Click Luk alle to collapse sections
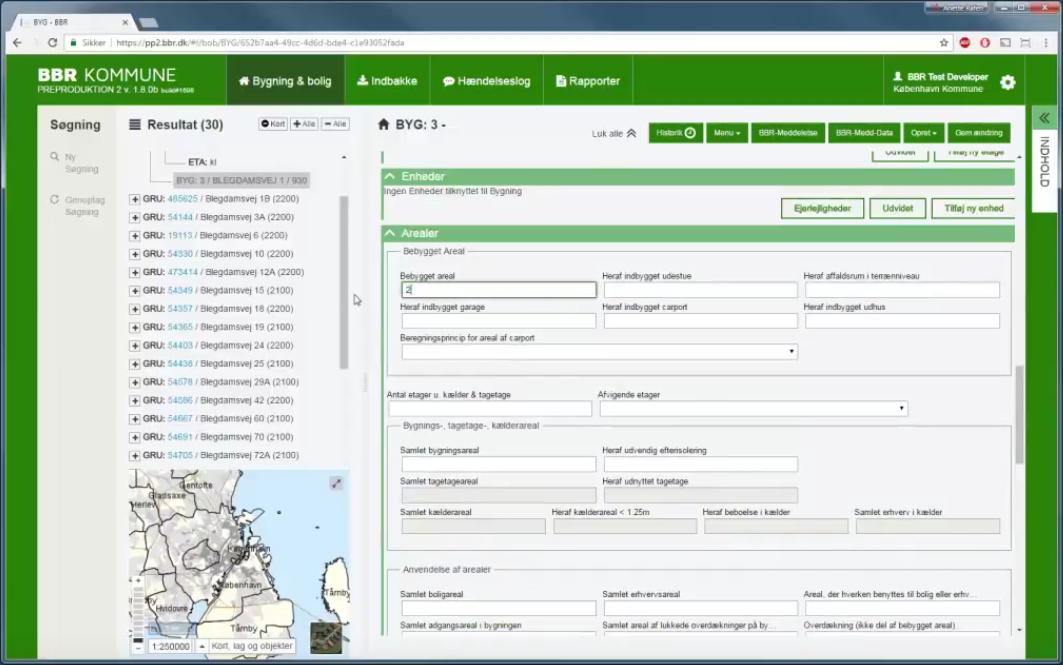This screenshot has height=665, width=1063. (614, 134)
